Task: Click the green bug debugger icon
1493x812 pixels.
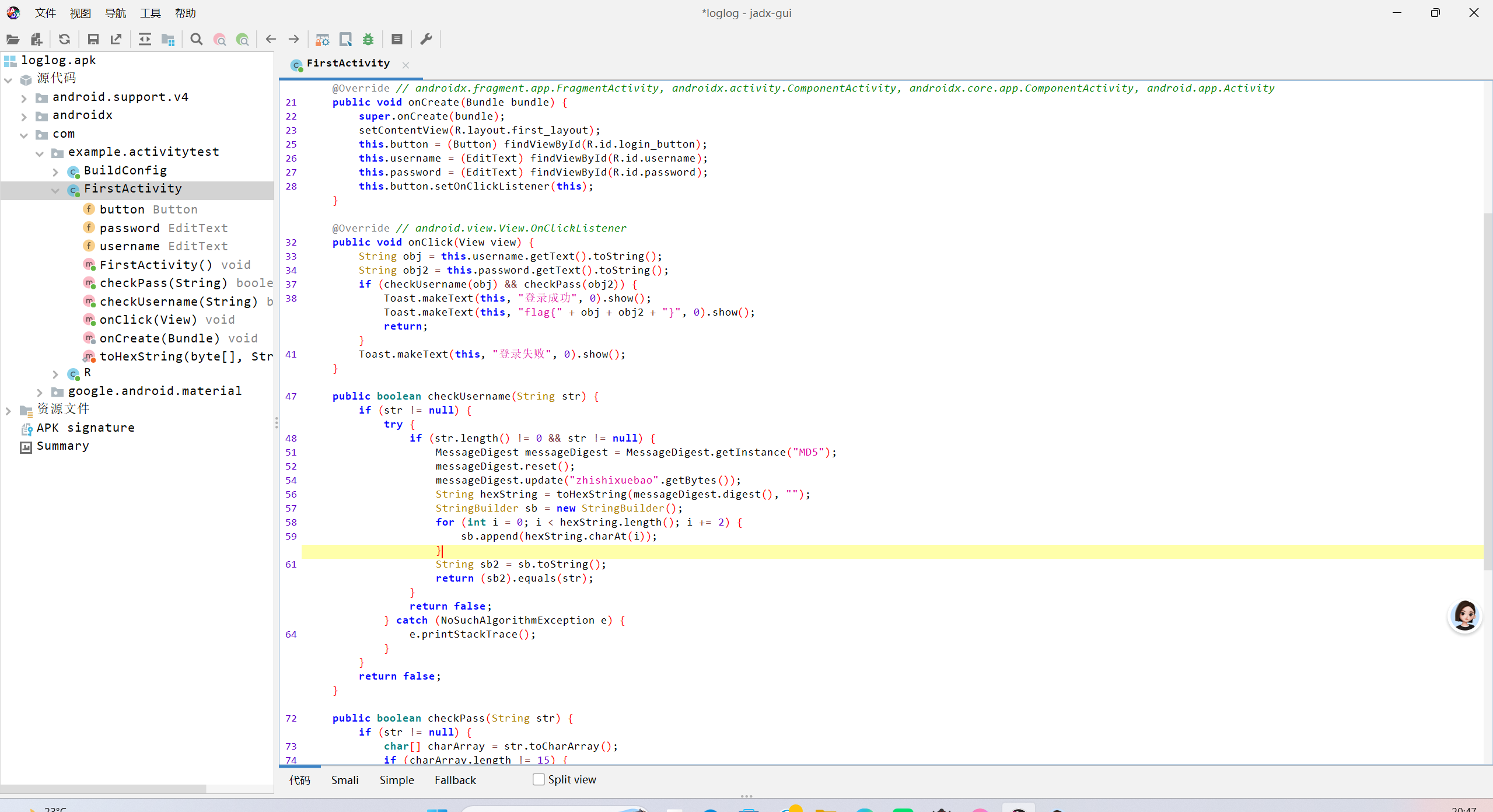Action: [368, 40]
